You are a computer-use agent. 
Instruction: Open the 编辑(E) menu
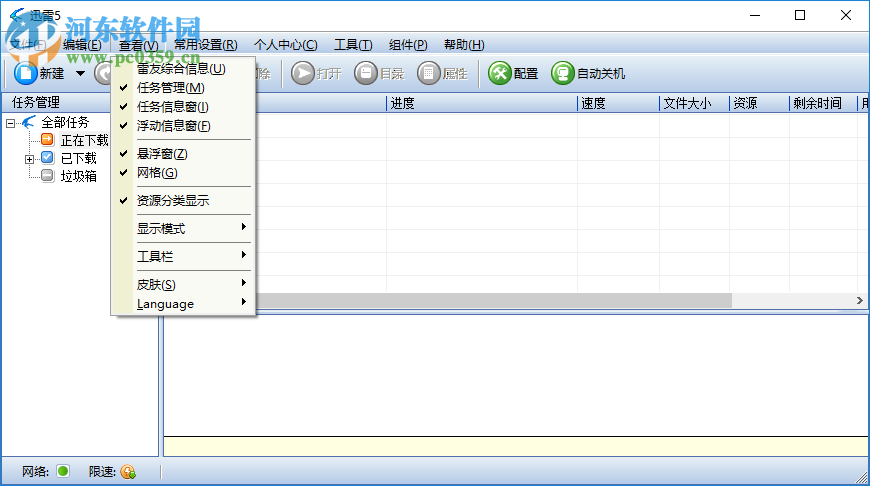click(x=82, y=45)
